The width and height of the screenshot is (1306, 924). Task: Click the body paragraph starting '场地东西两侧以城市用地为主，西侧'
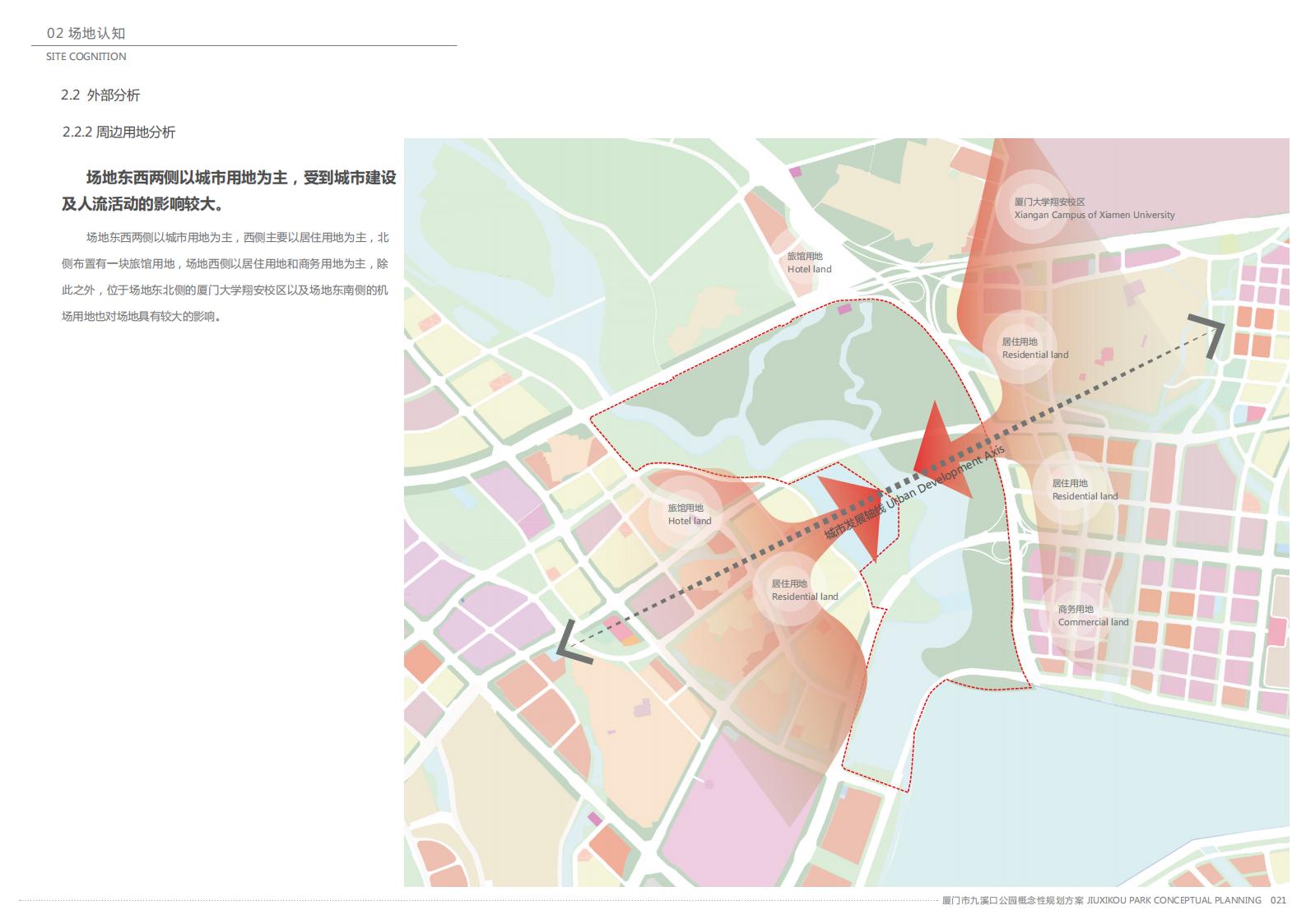click(225, 277)
